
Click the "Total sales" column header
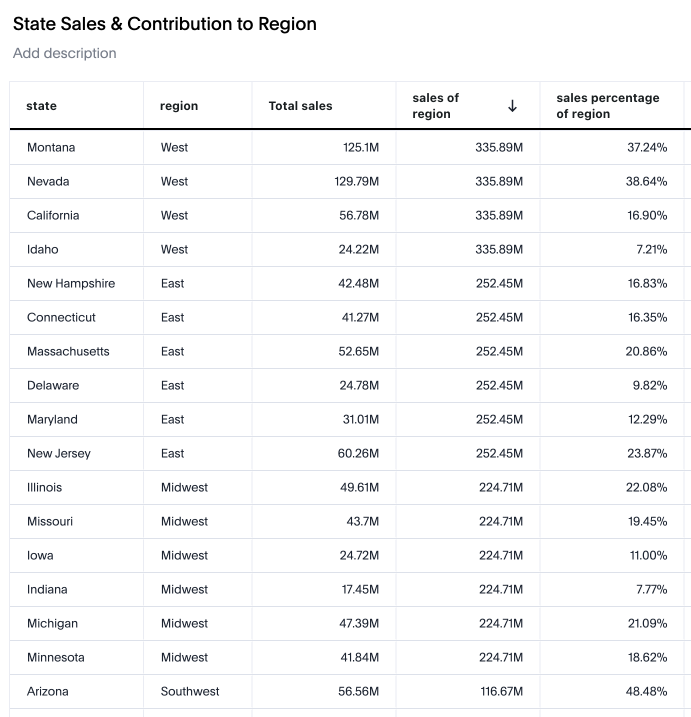click(x=300, y=106)
